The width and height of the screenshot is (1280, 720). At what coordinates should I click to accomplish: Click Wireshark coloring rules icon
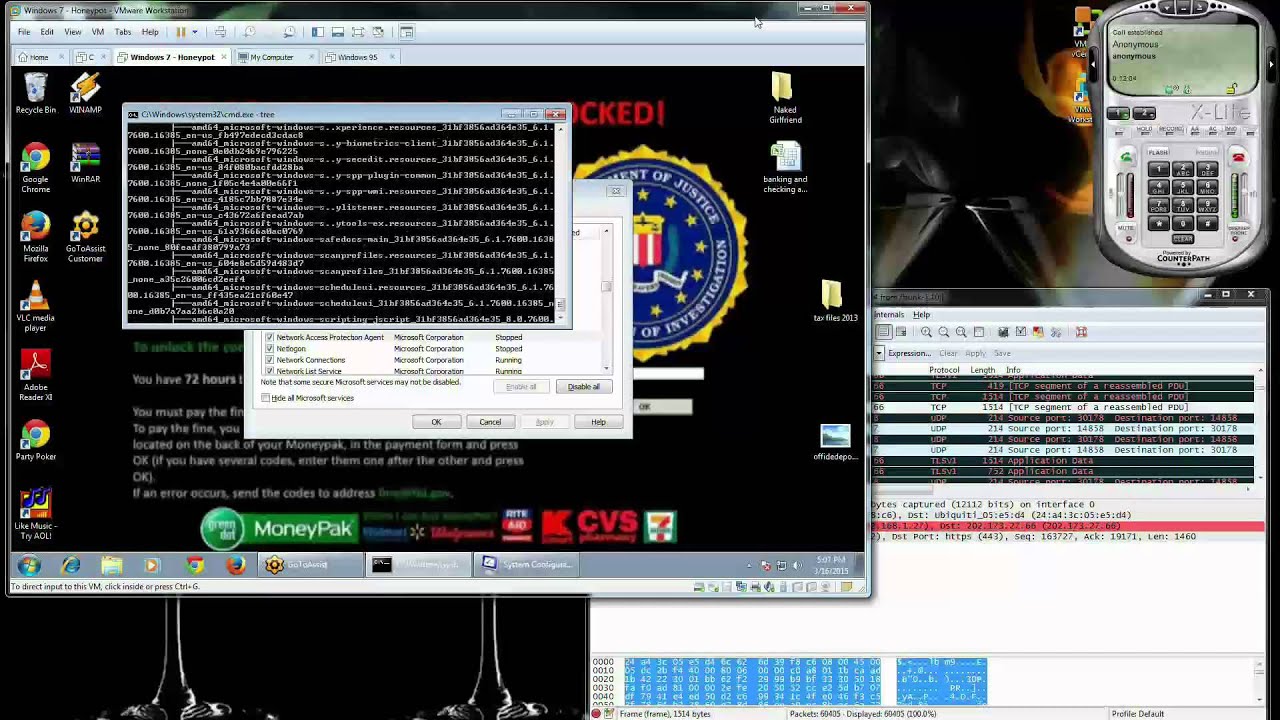pos(1038,332)
